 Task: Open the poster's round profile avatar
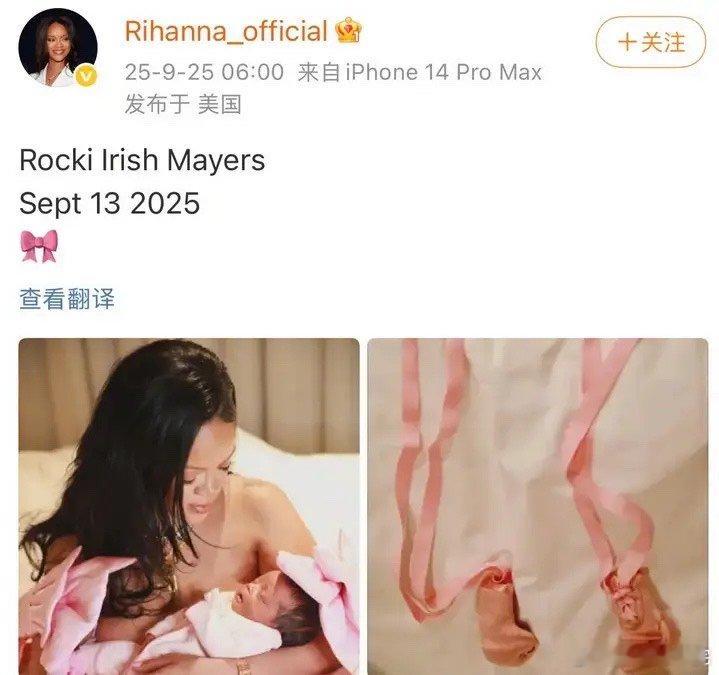click(x=58, y=47)
